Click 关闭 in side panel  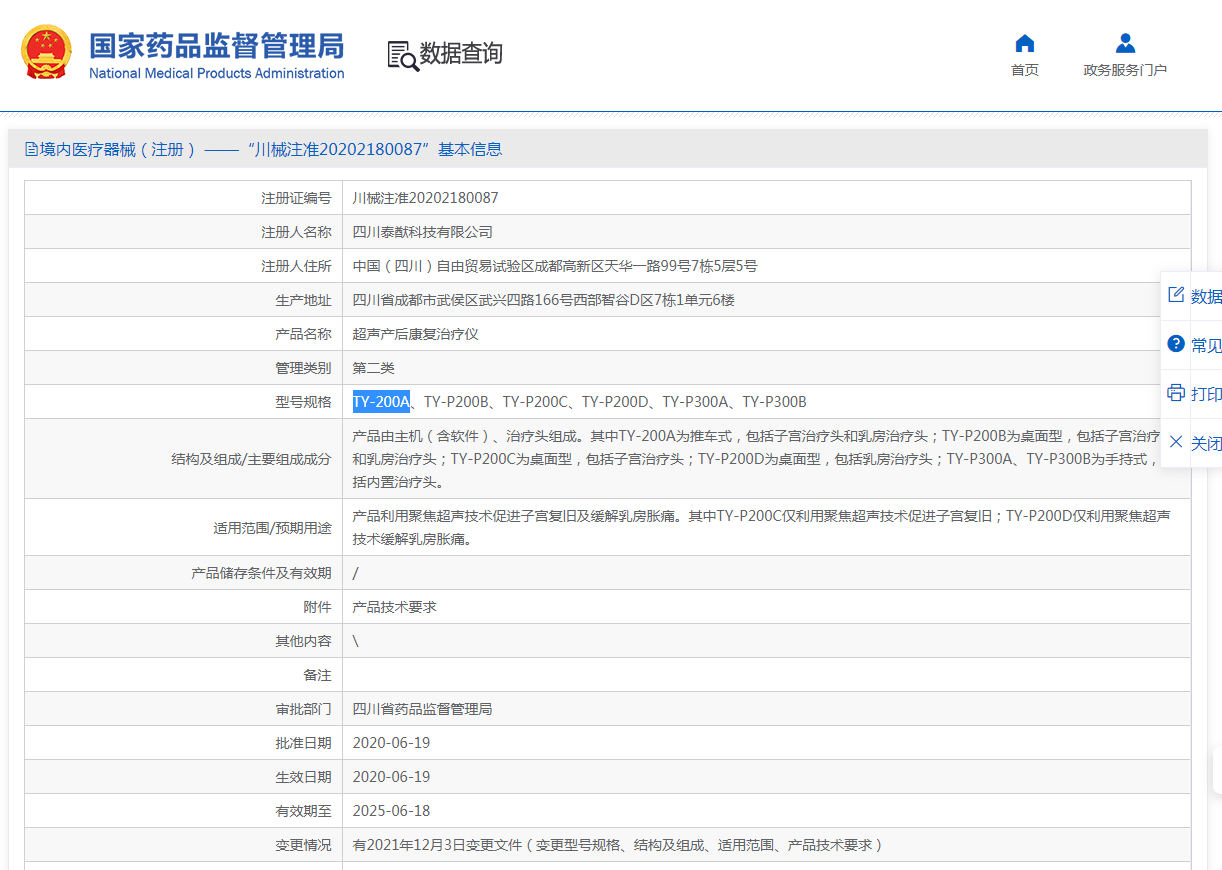[x=1206, y=443]
